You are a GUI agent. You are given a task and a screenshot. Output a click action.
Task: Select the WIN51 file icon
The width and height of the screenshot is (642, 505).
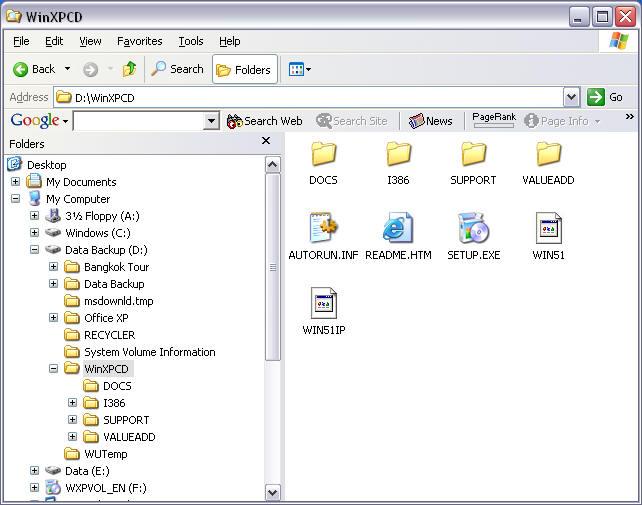[x=549, y=228]
